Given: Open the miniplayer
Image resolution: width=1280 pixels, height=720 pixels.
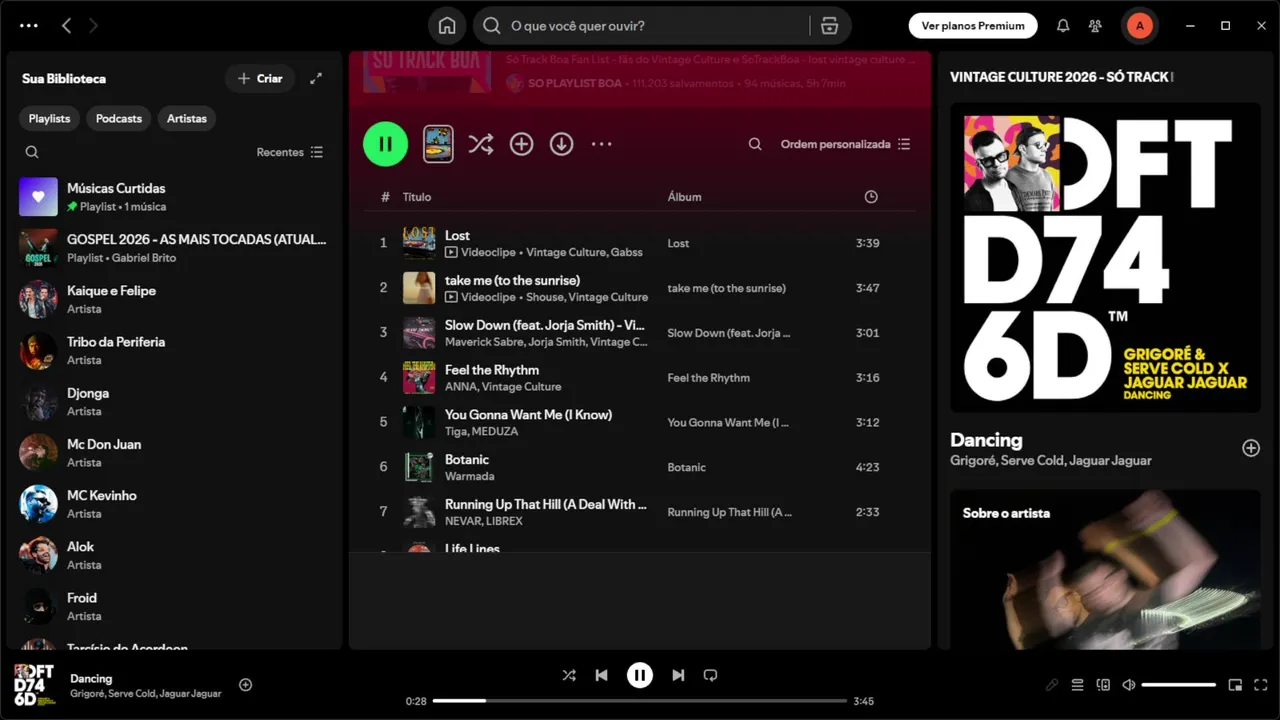Looking at the screenshot, I should (x=1235, y=685).
